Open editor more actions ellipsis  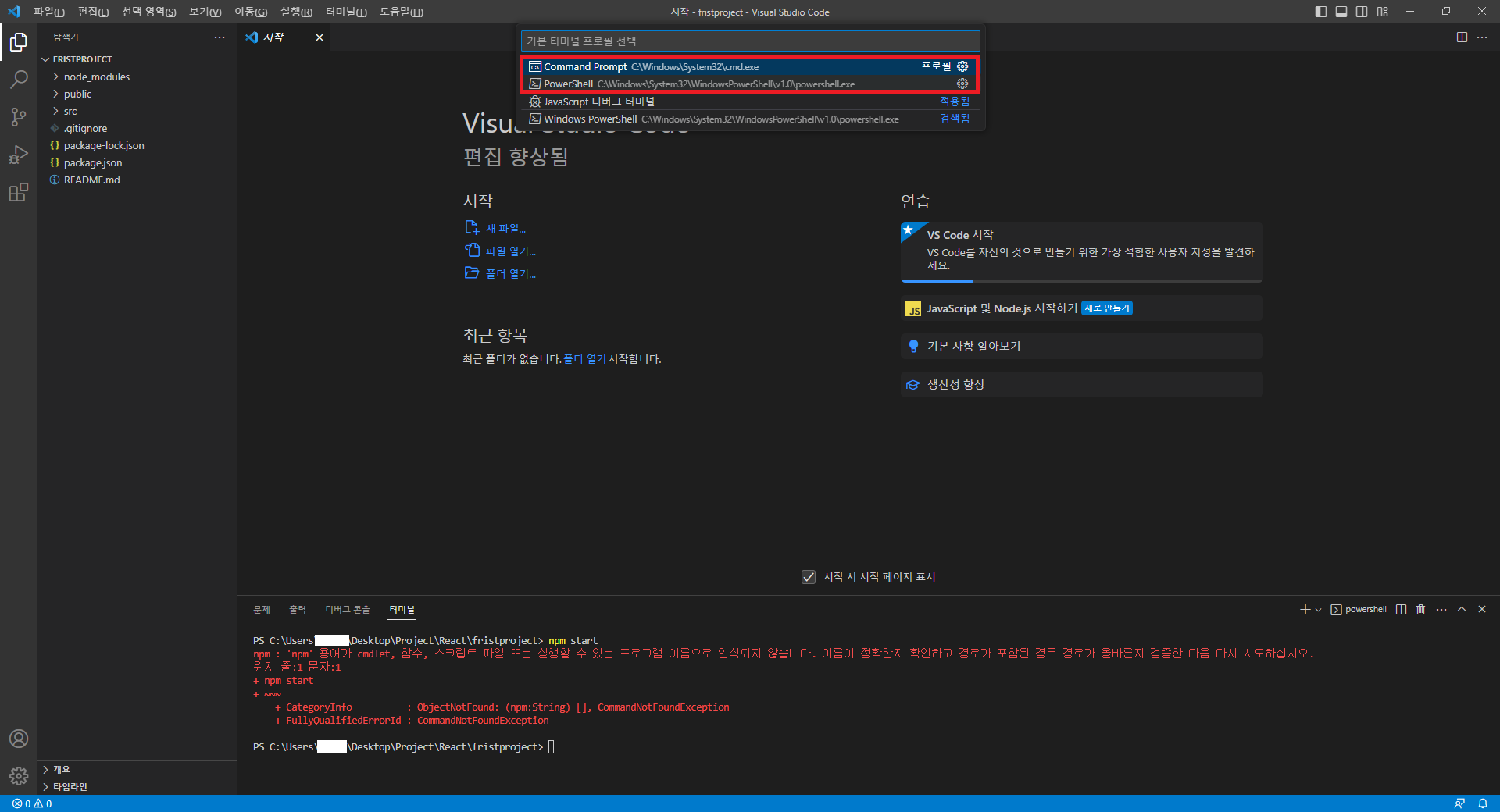click(1482, 37)
